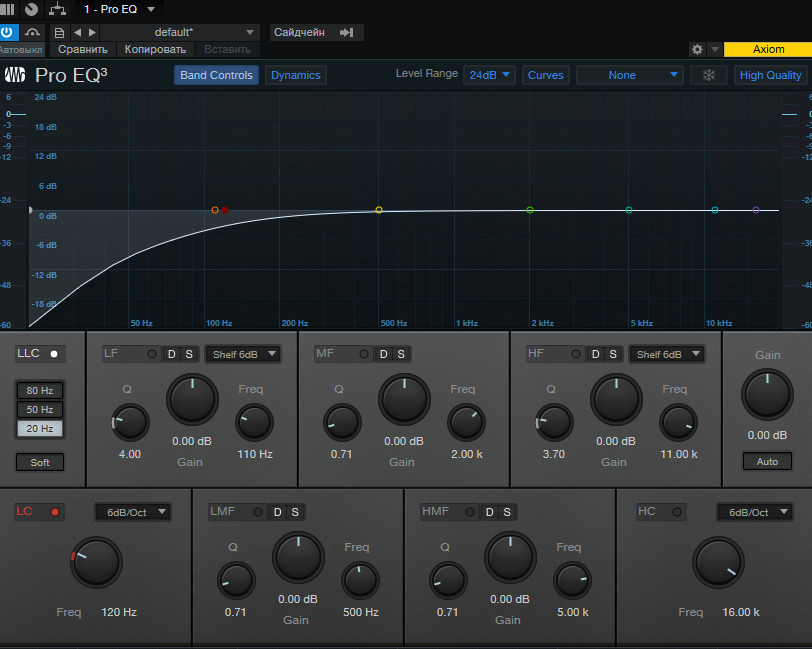Screen dimensions: 812x649
Task: Switch to the Dynamics tab
Action: tap(296, 75)
